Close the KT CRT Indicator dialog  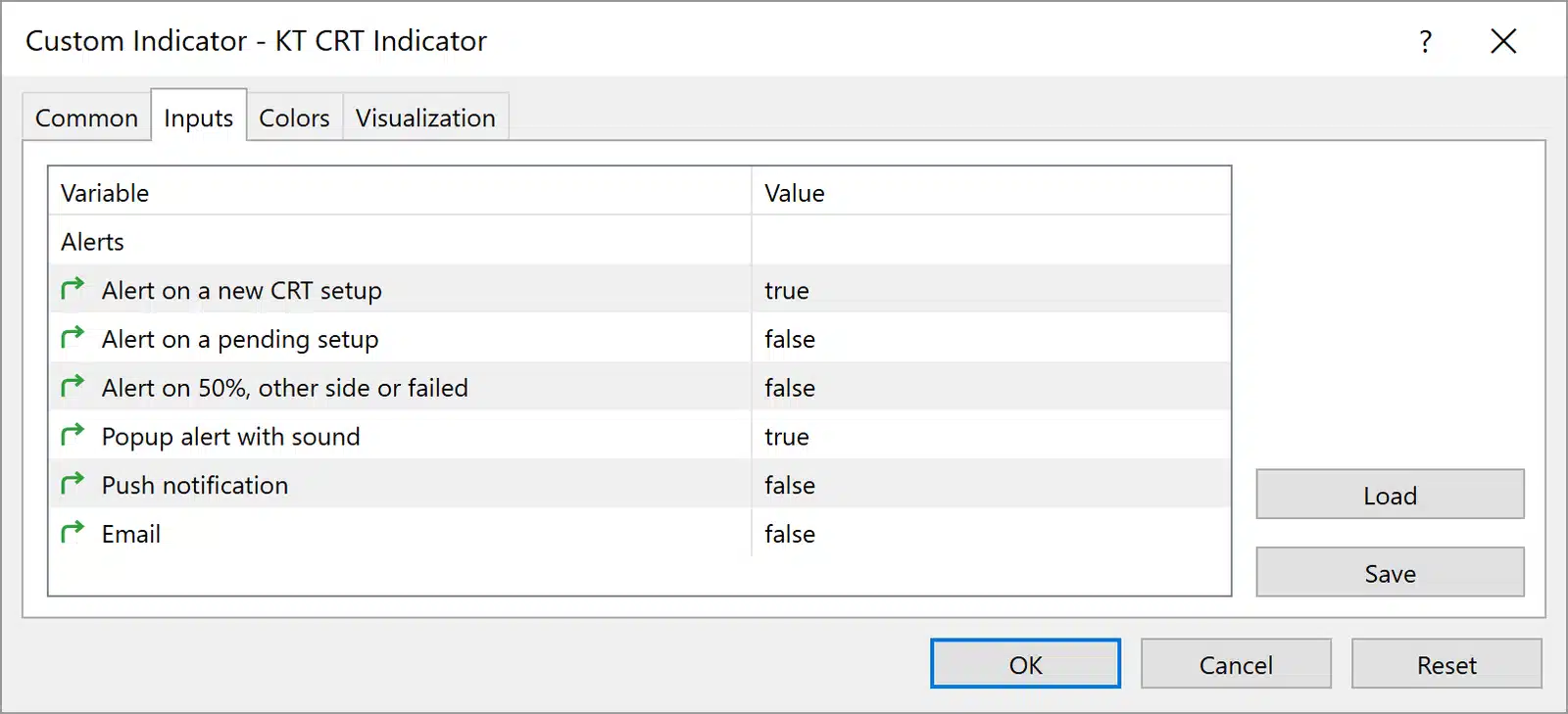(1503, 41)
